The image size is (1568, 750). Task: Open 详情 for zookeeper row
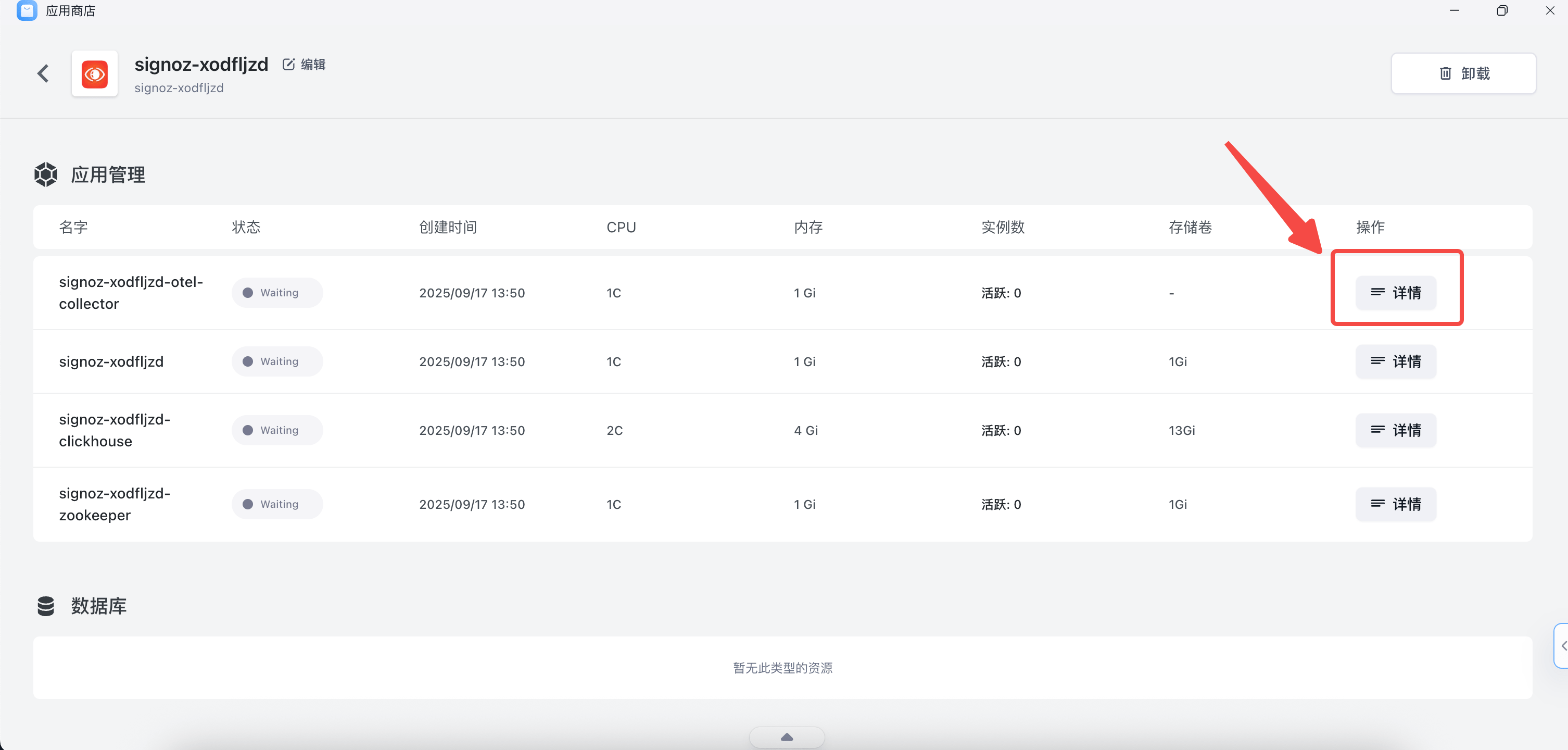(x=1395, y=504)
